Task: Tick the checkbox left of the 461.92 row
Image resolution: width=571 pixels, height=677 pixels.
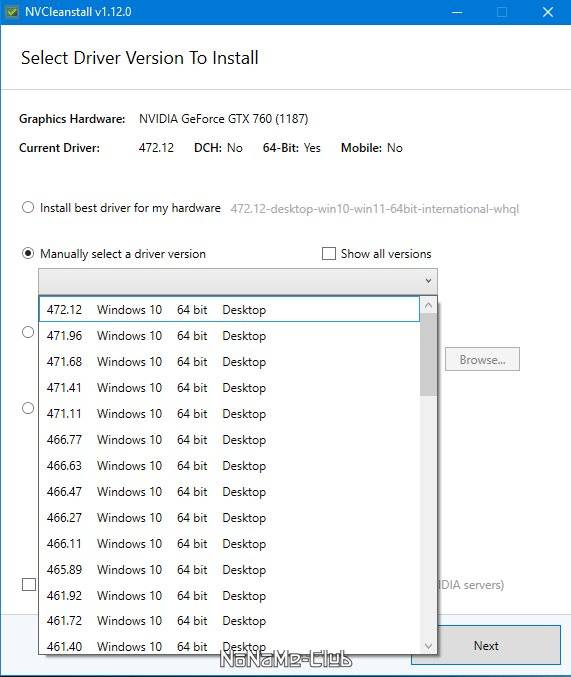Action: [29, 585]
